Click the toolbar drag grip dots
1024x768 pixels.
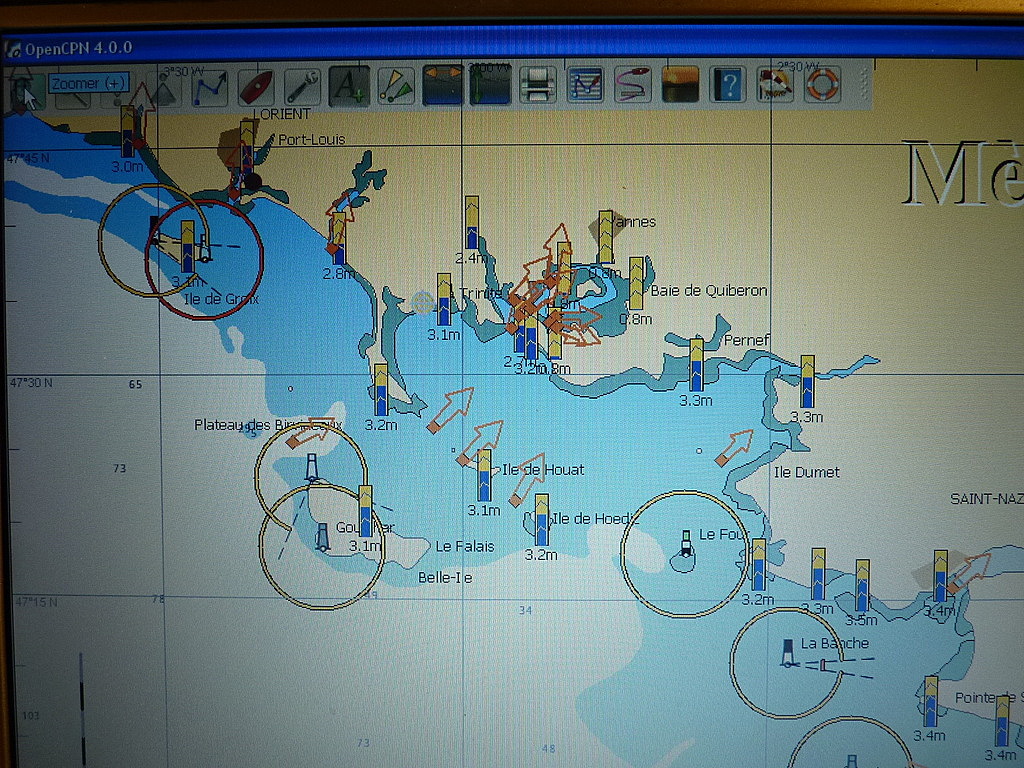click(862, 84)
